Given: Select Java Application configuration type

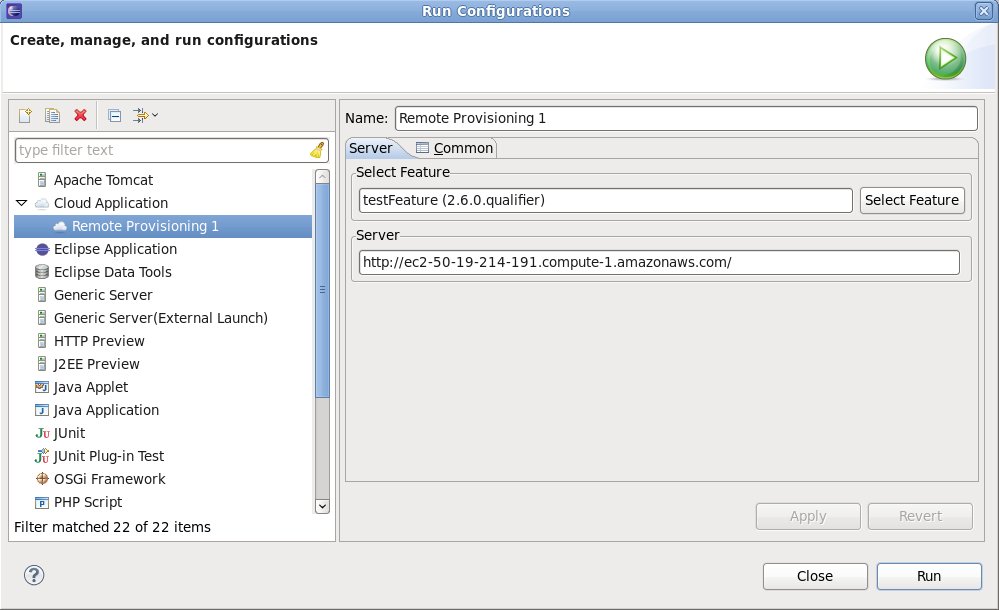Looking at the screenshot, I should 106,410.
